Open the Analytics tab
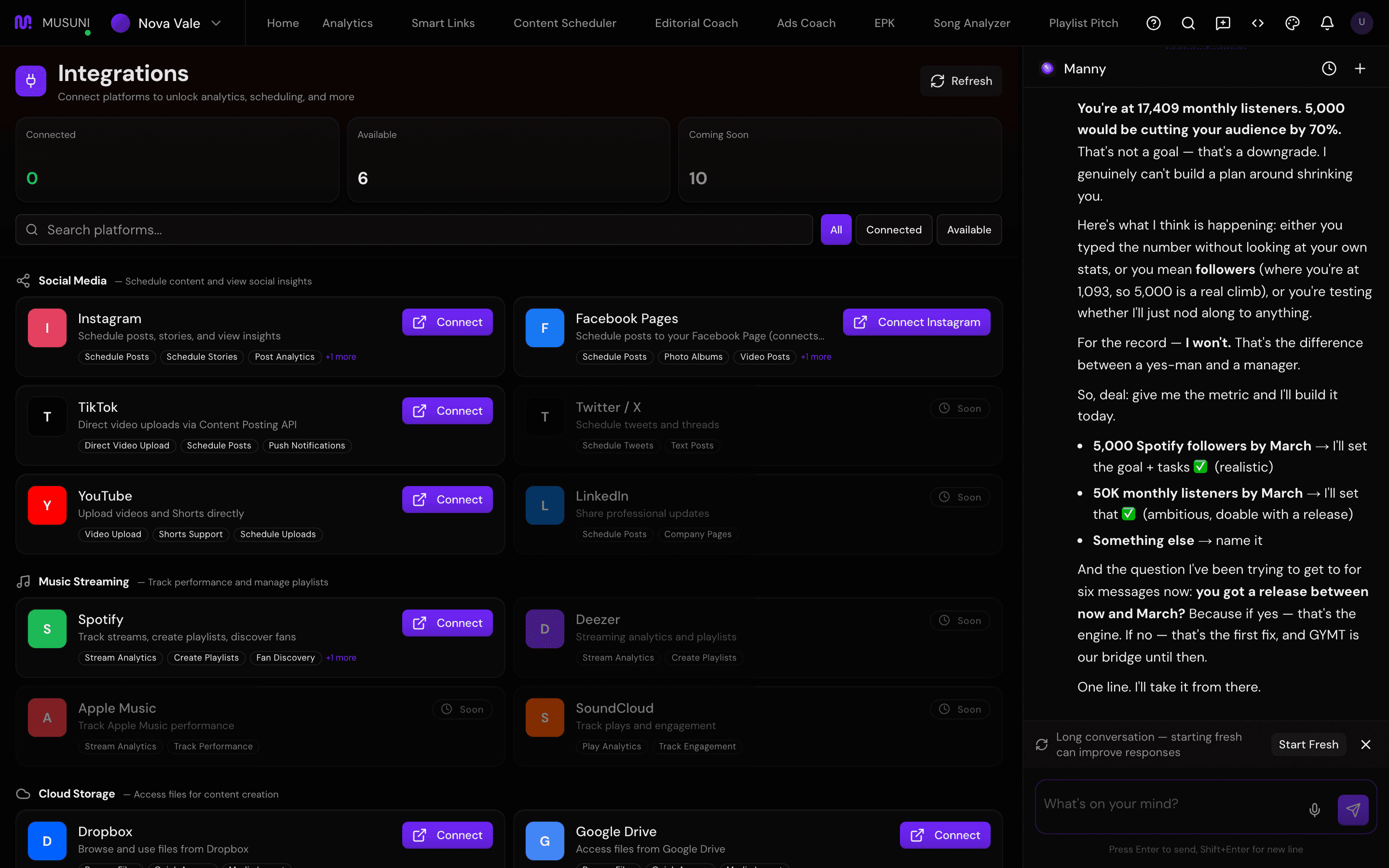1389x868 pixels. pyautogui.click(x=348, y=23)
